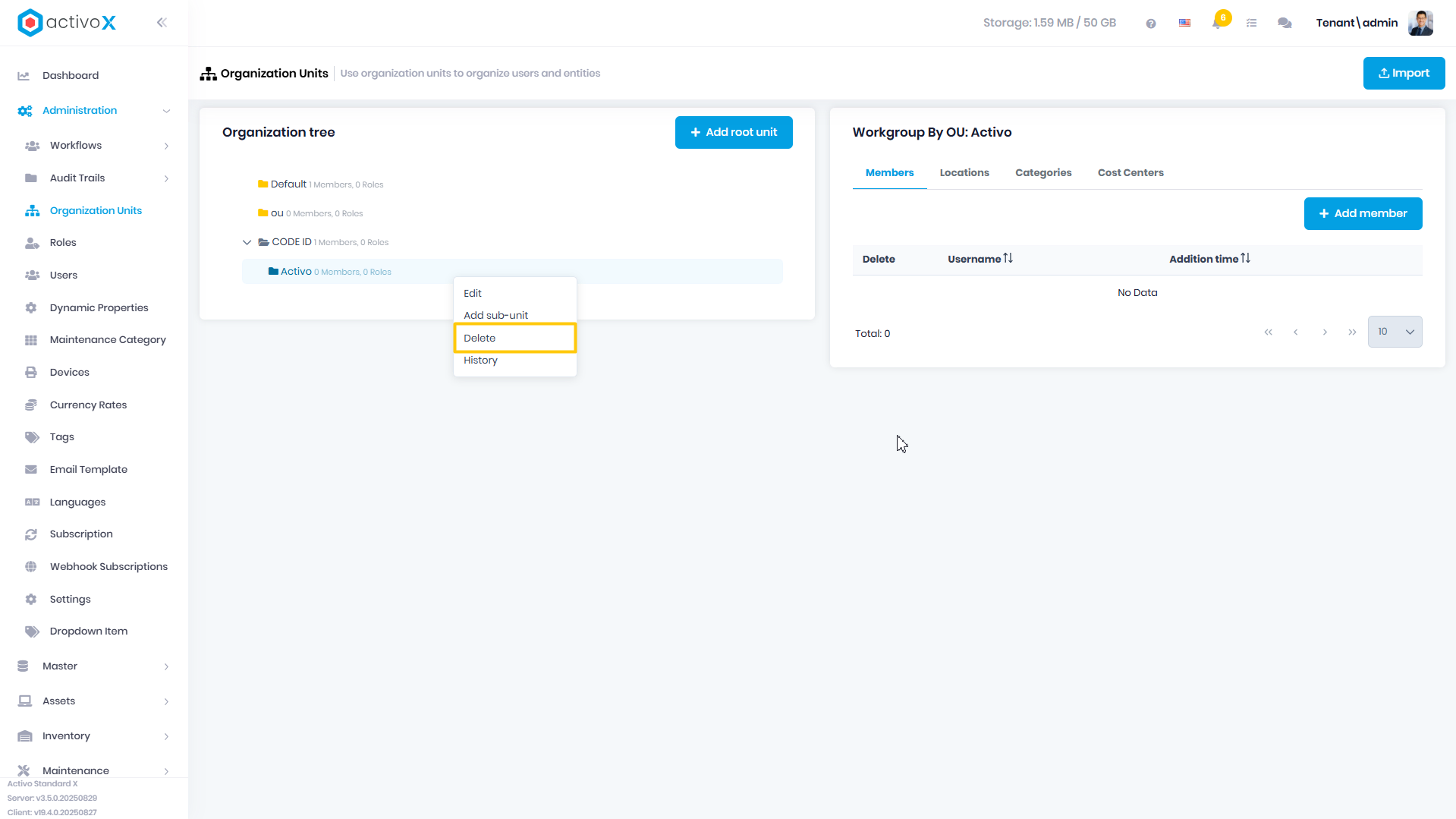Image resolution: width=1456 pixels, height=819 pixels.
Task: Expand the Master menu
Action: [x=94, y=666]
